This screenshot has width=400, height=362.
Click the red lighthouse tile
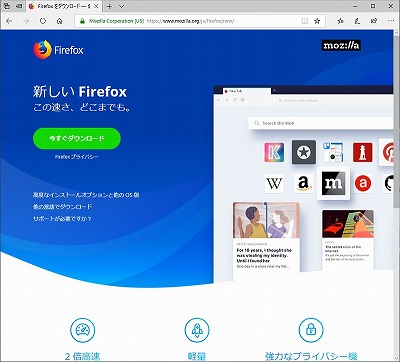pyautogui.click(x=362, y=152)
